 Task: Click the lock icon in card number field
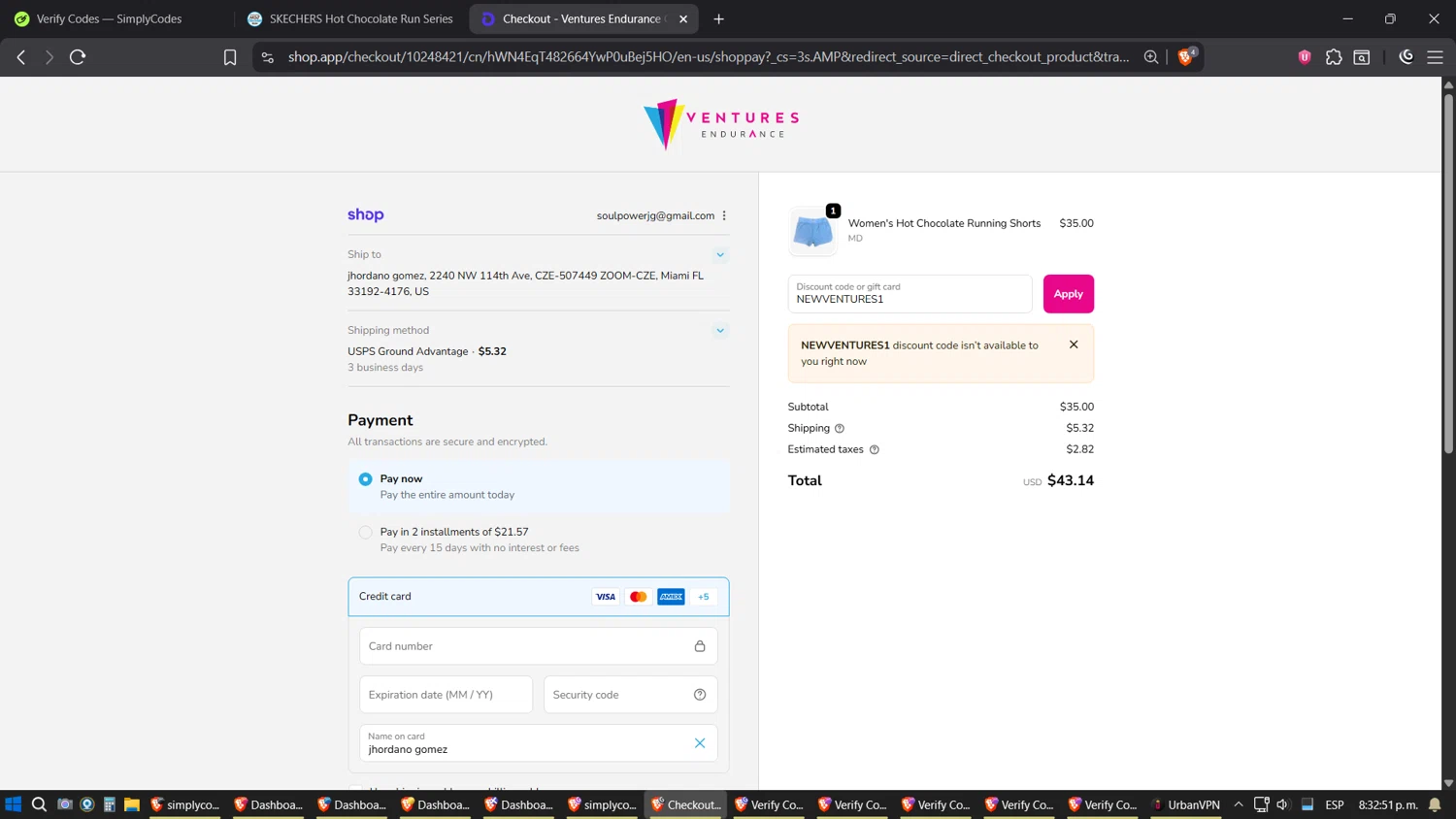pyautogui.click(x=700, y=646)
